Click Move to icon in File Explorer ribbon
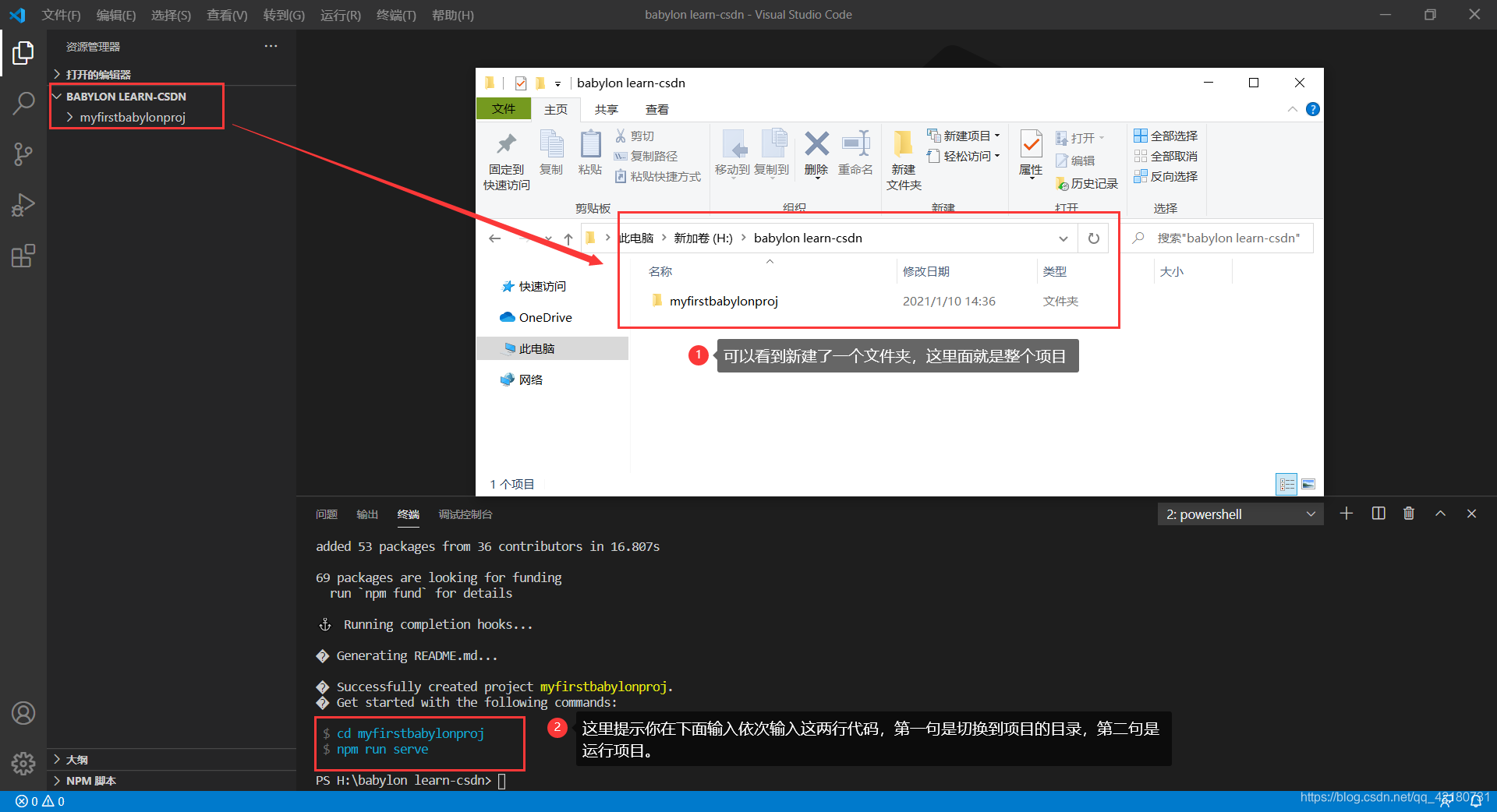The width and height of the screenshot is (1497, 812). coord(732,154)
